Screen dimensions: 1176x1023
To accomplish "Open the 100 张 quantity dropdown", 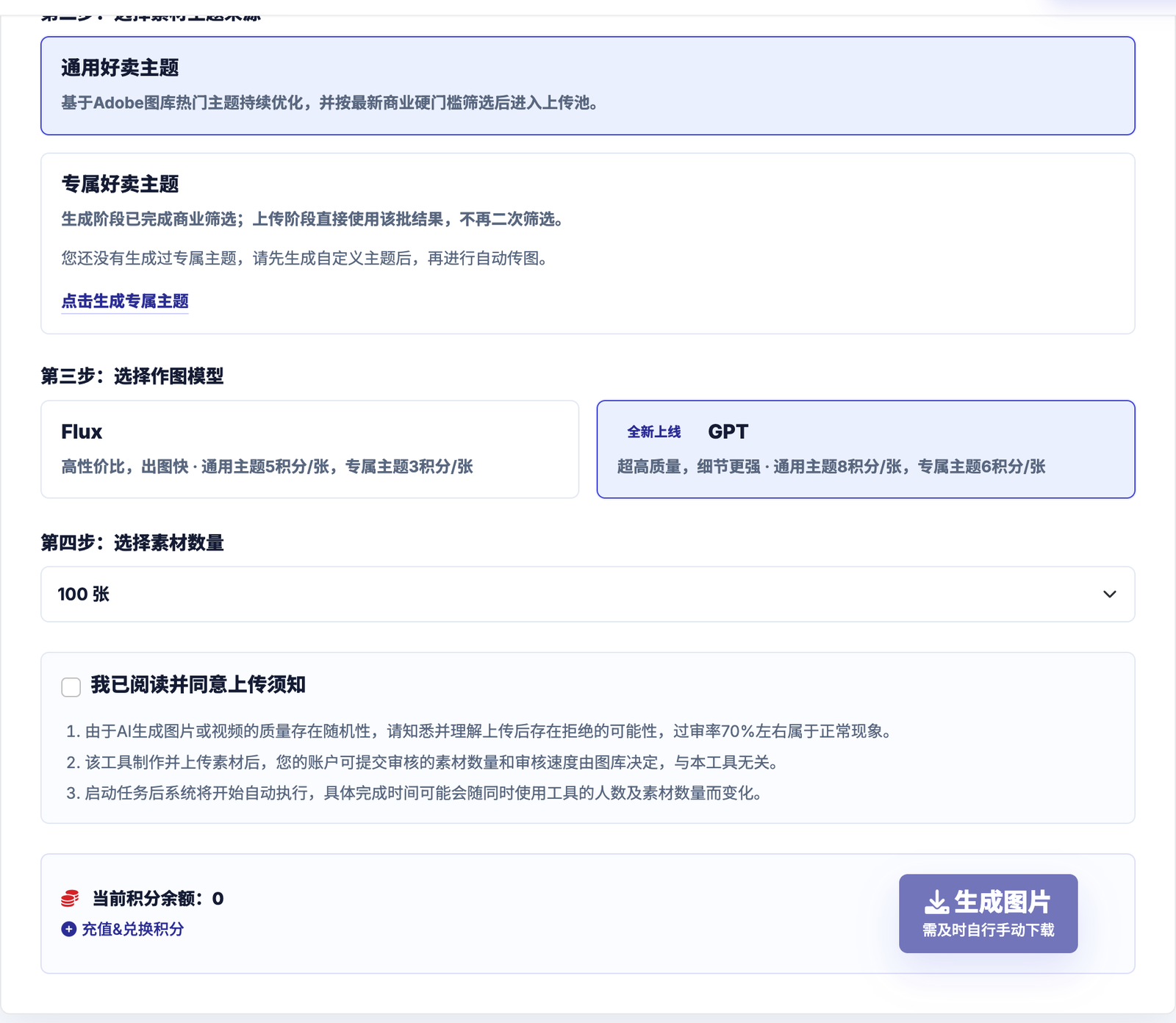I will (588, 594).
